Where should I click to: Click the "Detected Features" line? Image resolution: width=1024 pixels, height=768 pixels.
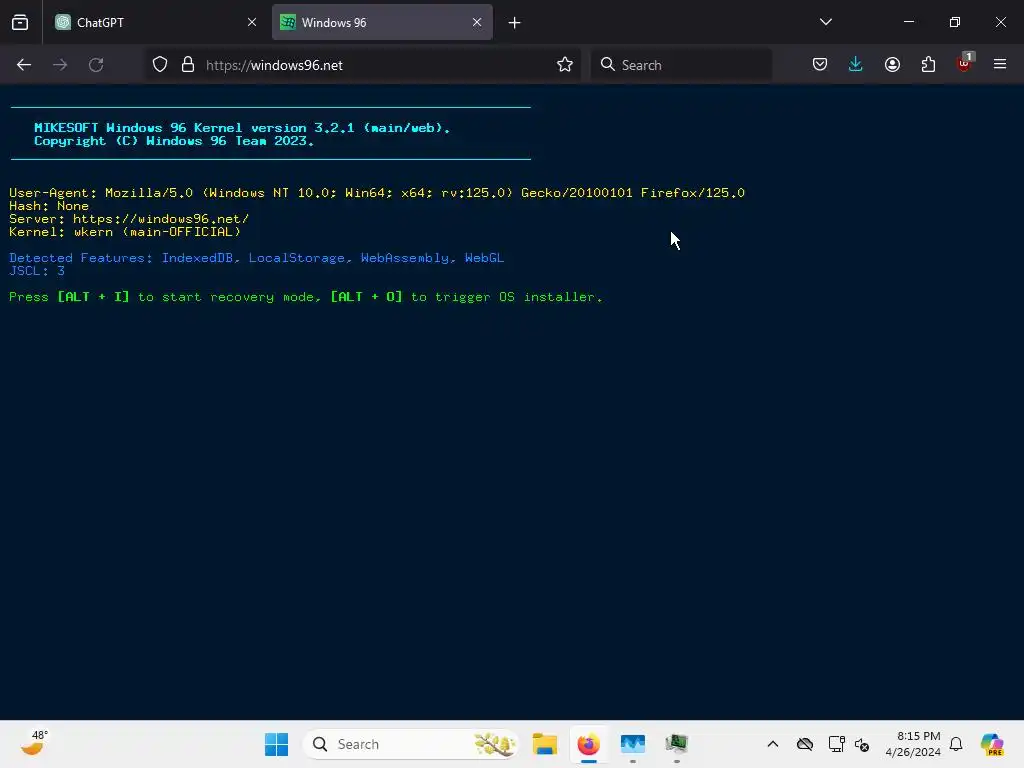257,258
